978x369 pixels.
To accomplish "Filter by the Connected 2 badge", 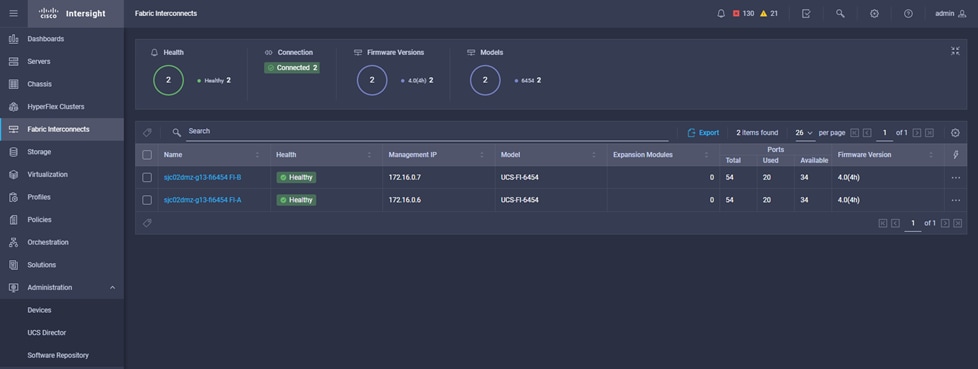I will pos(292,67).
